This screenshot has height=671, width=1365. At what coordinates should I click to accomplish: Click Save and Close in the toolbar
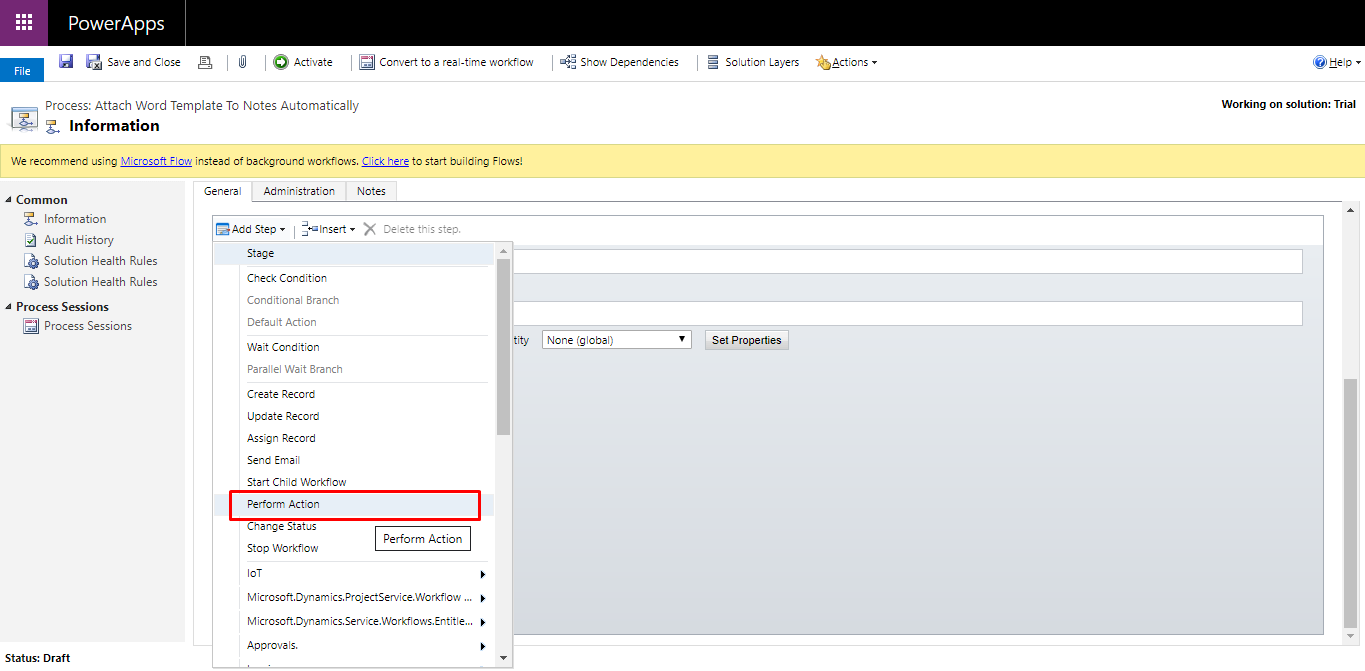(x=133, y=62)
